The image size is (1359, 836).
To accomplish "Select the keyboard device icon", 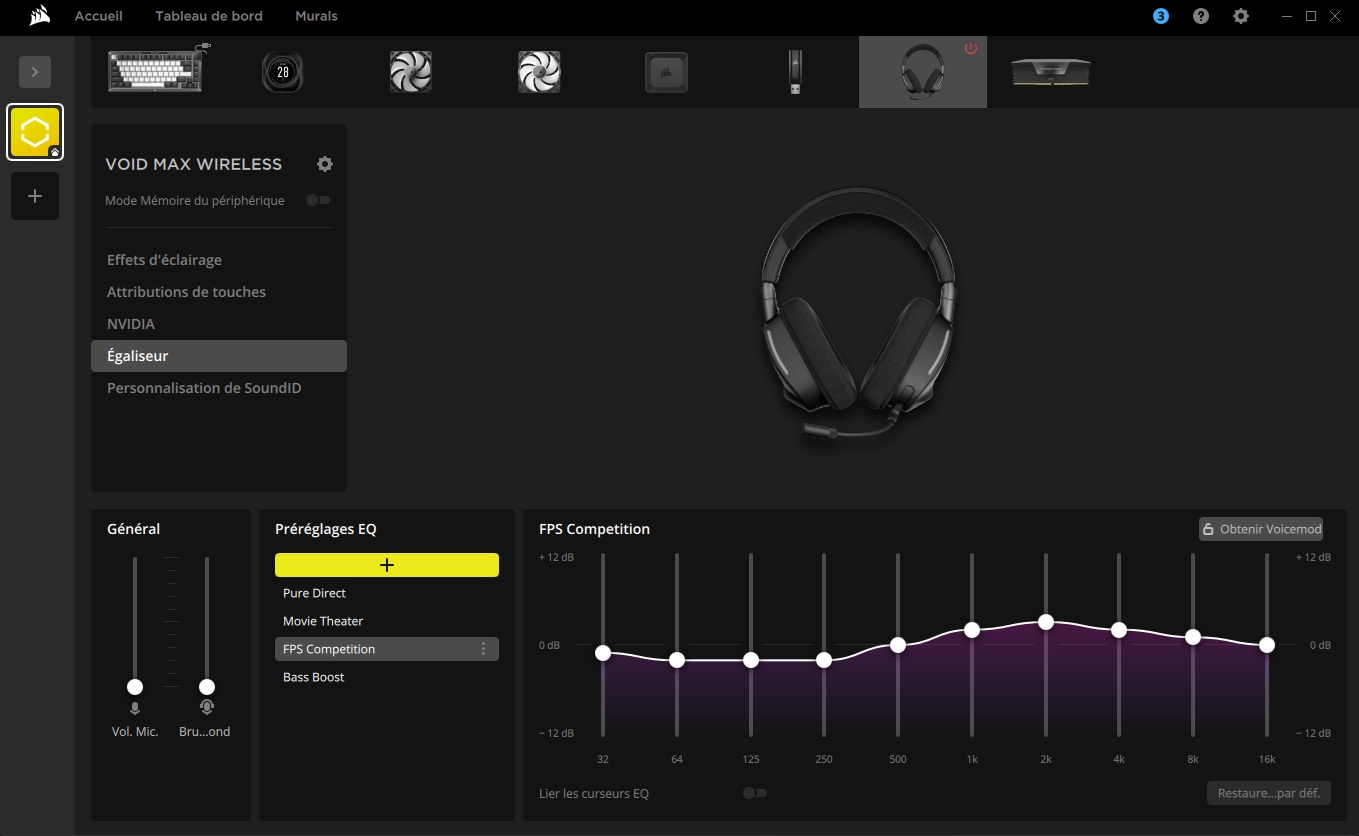I will (x=158, y=71).
